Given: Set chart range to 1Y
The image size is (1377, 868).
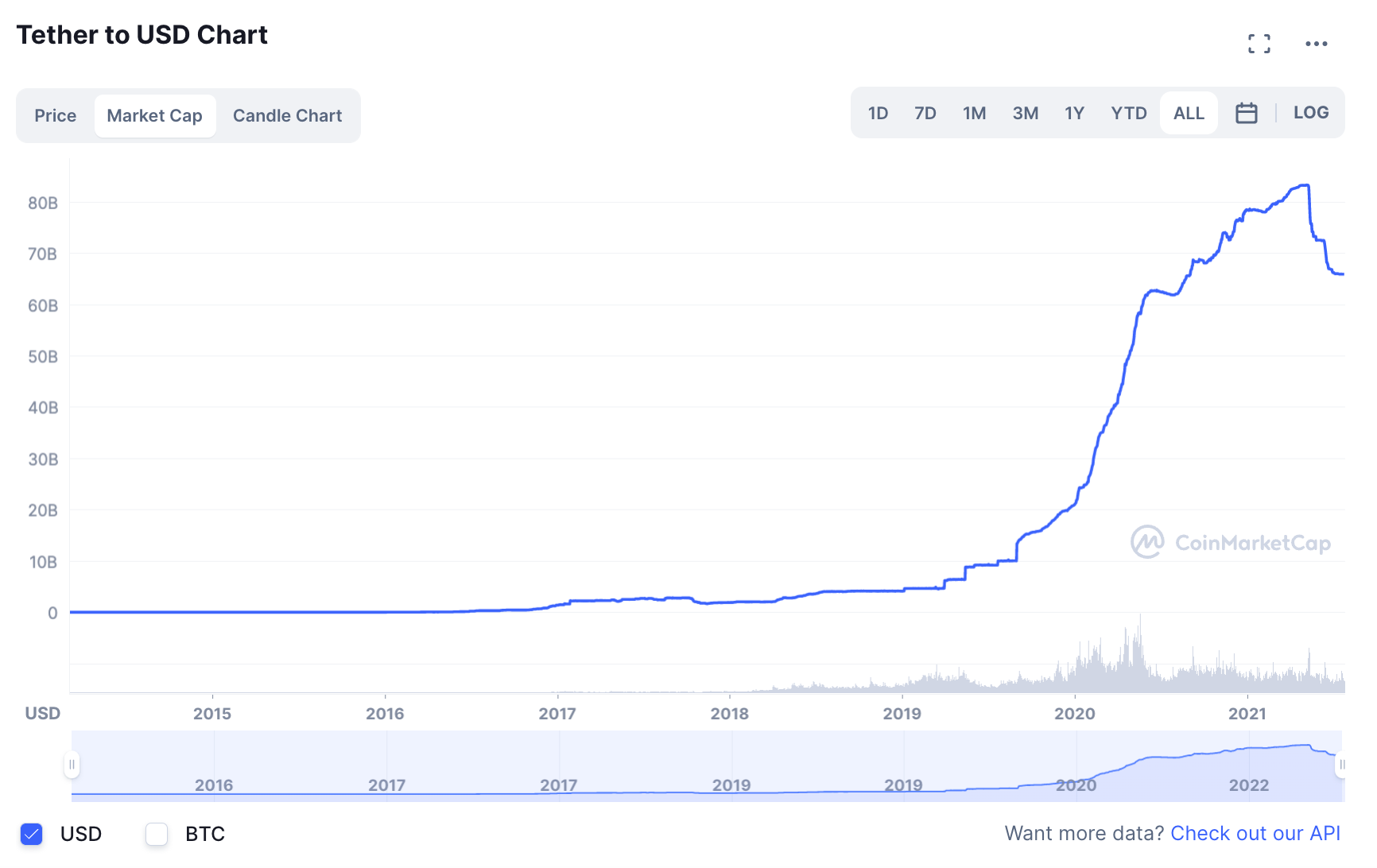Looking at the screenshot, I should pyautogui.click(x=1074, y=113).
